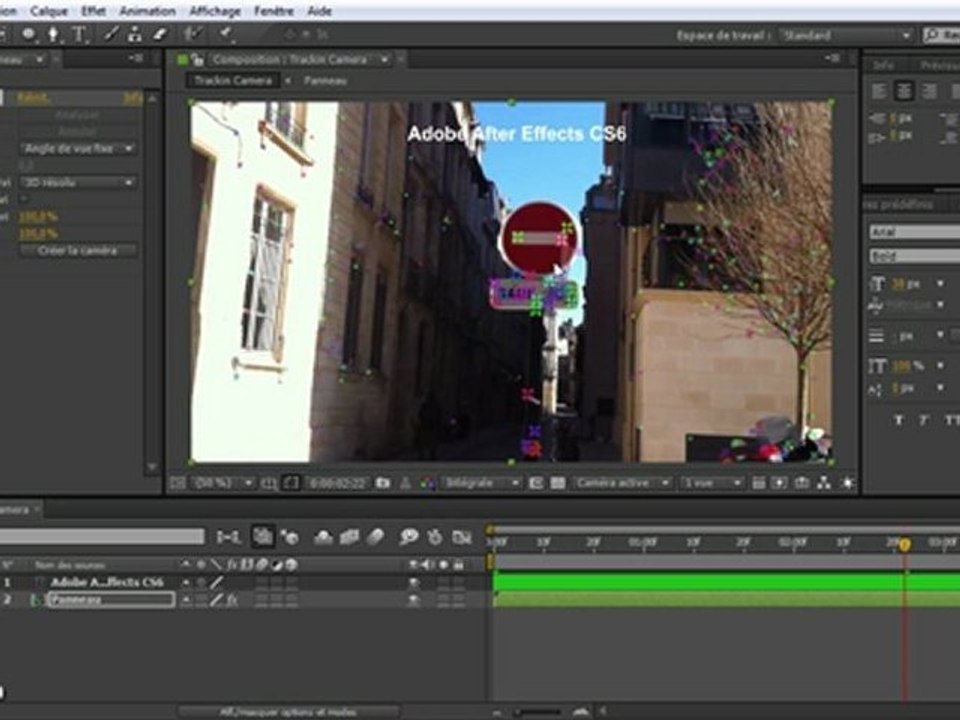Select the Brush tool
This screenshot has width=960, height=720.
click(x=111, y=34)
